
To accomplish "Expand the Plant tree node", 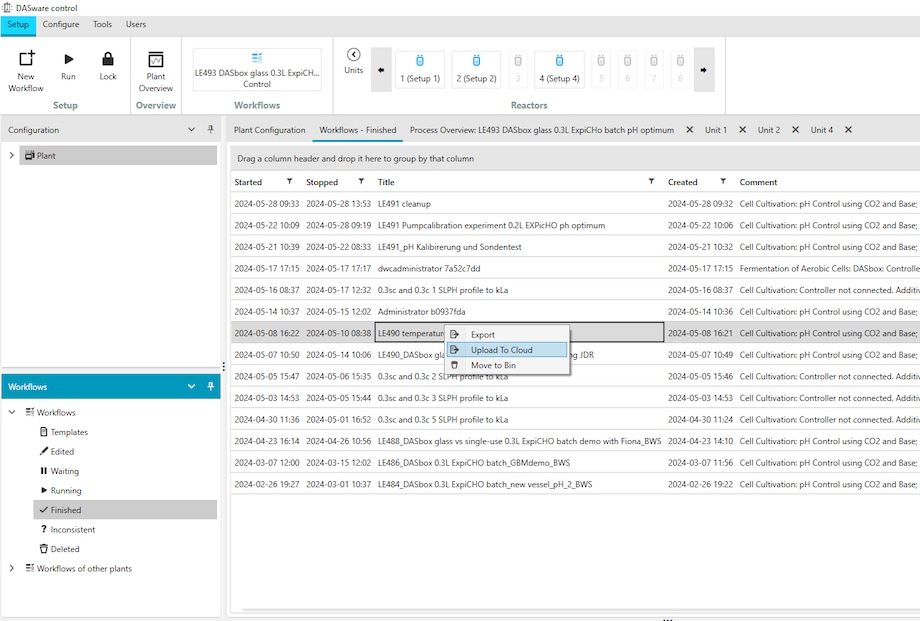I will (11, 156).
